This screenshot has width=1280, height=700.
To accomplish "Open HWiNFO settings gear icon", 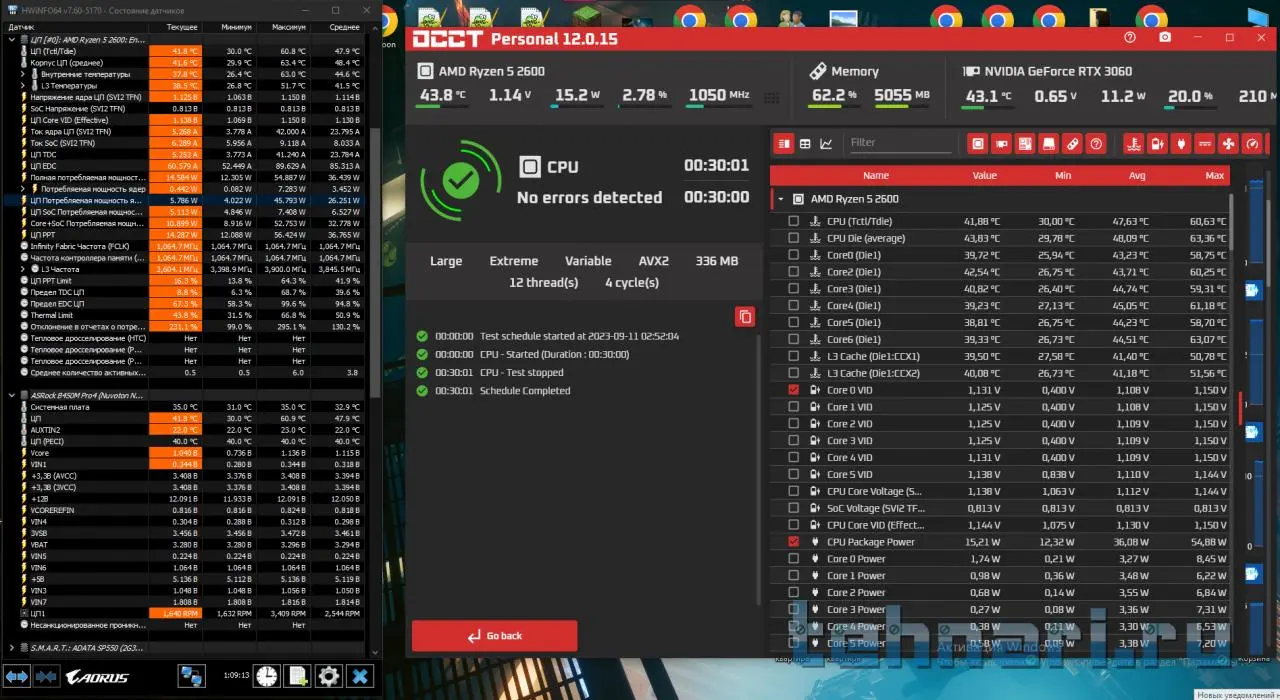I will pos(329,676).
